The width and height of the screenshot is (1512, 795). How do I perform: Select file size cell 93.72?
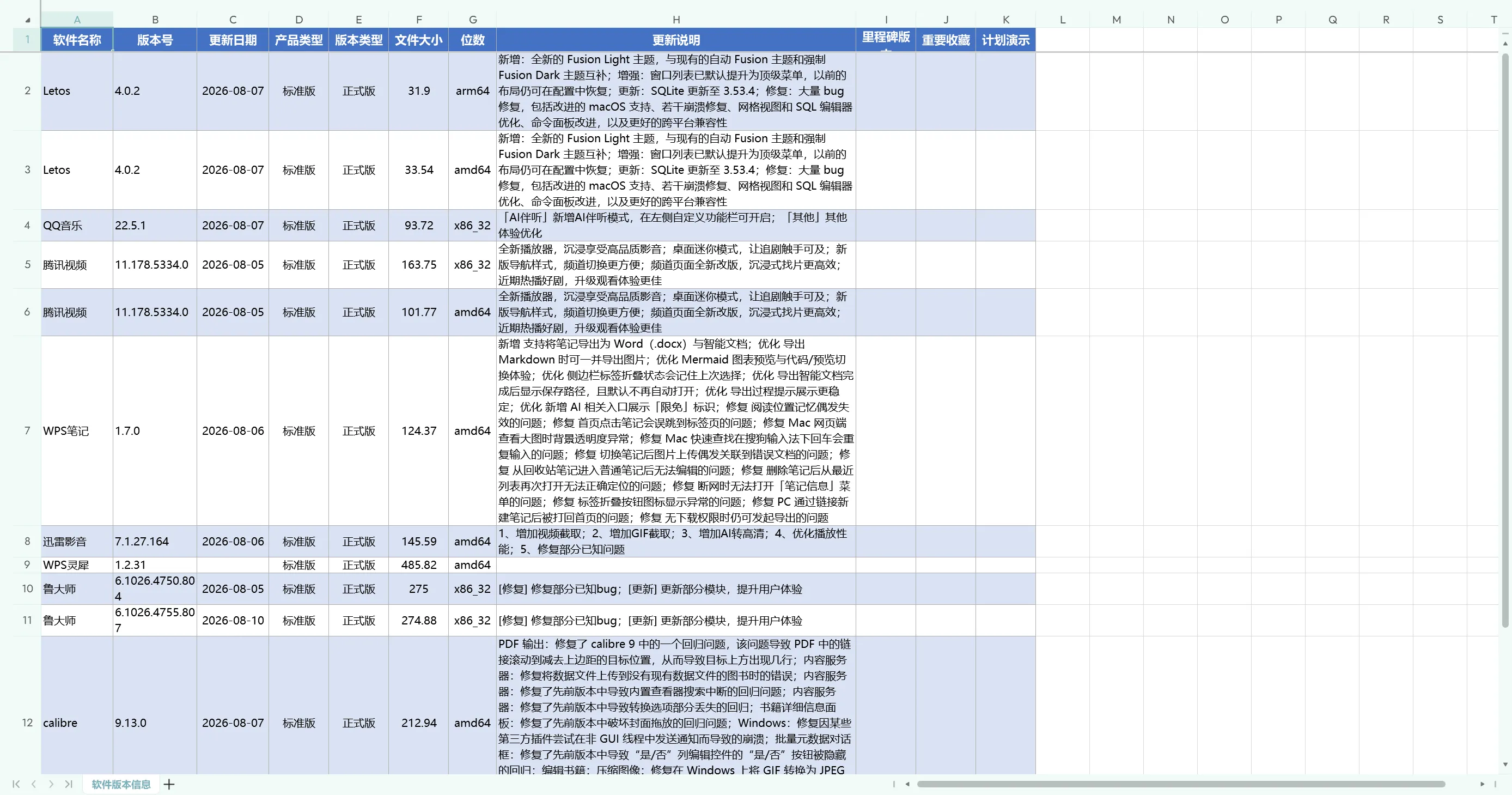point(418,226)
